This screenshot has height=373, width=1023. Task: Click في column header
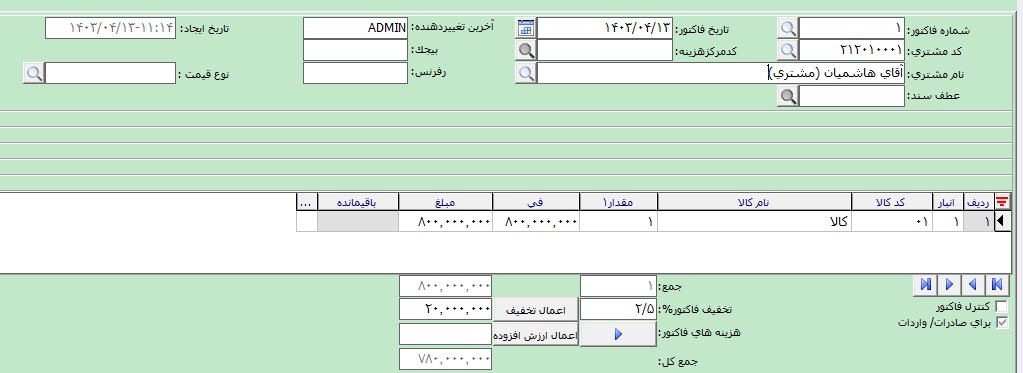tap(536, 203)
